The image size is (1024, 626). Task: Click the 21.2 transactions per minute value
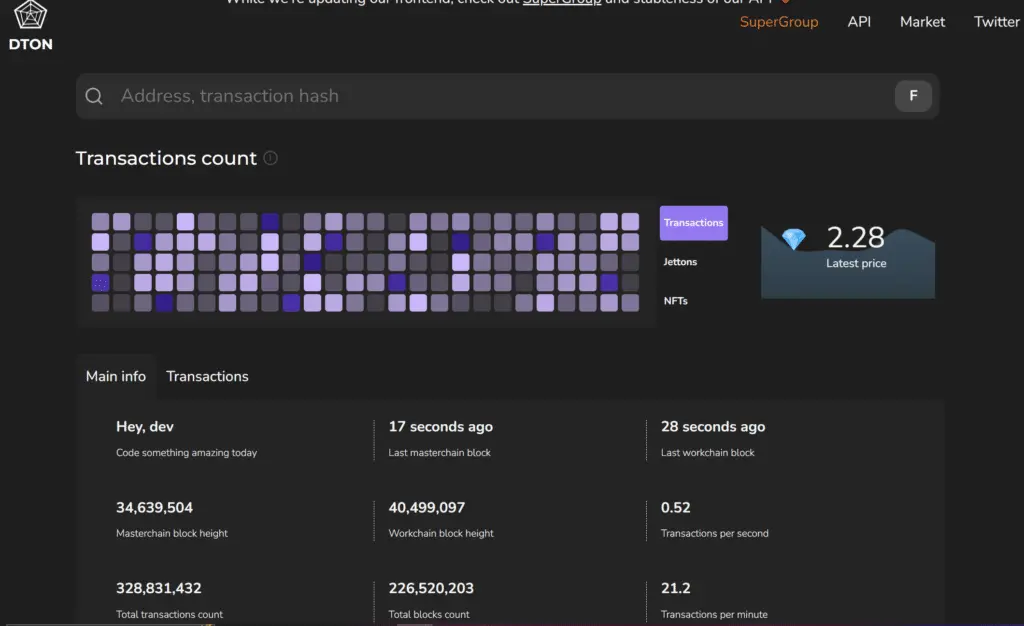[675, 588]
